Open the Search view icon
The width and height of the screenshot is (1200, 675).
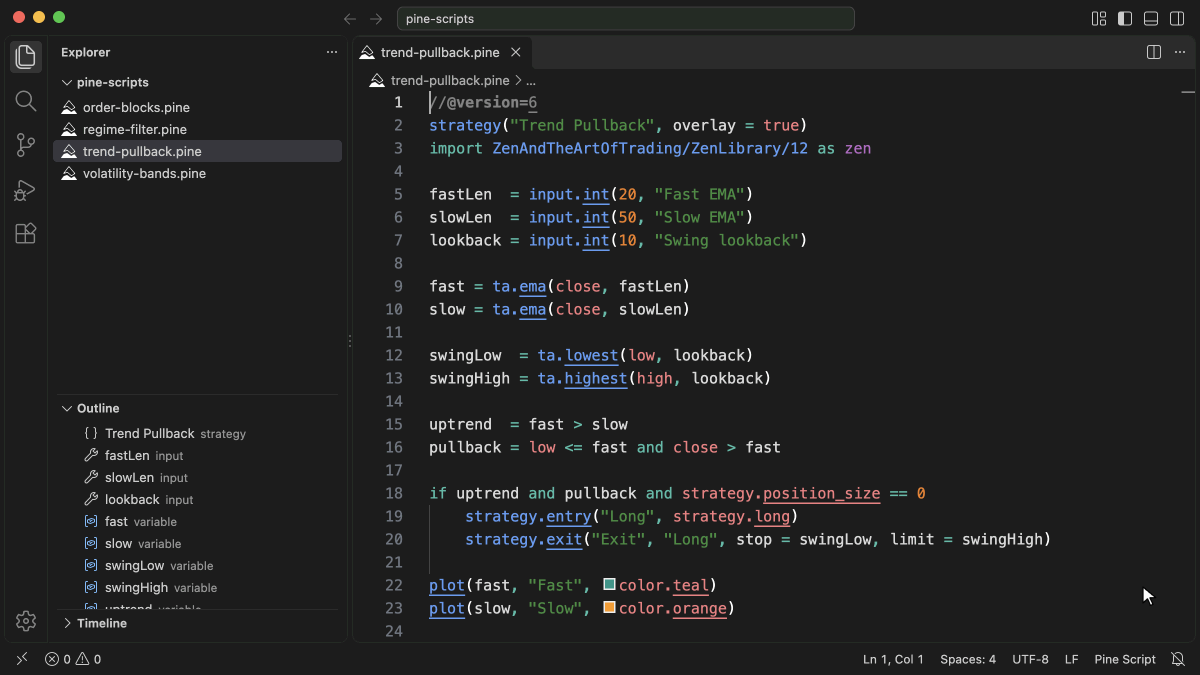26,101
